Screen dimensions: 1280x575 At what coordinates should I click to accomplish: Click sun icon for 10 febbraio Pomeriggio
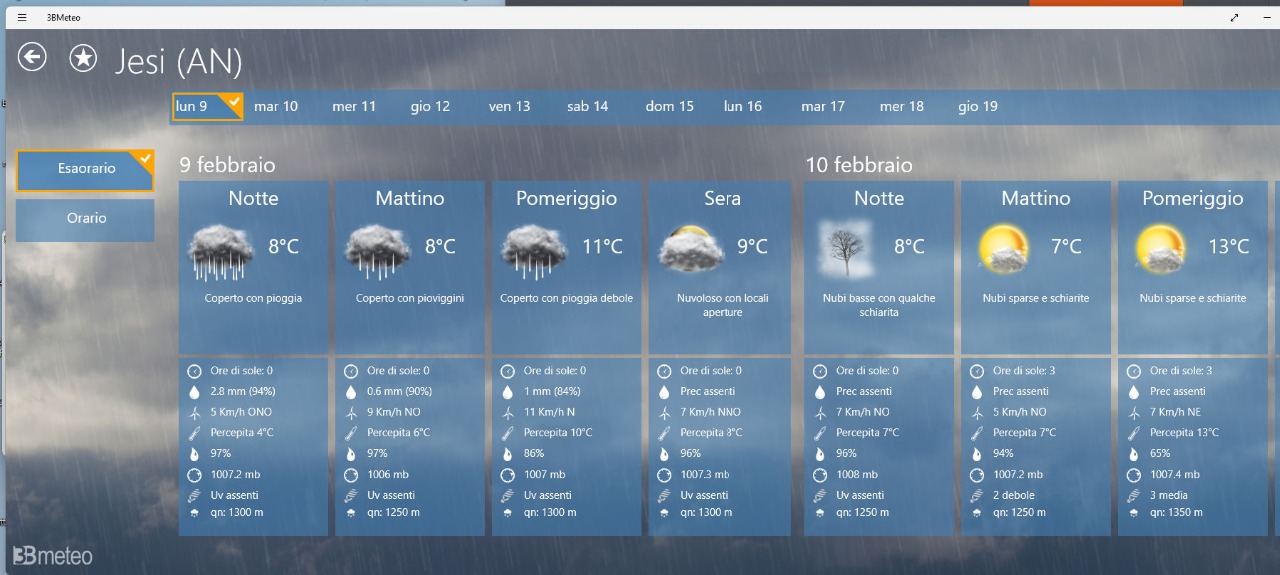coord(1160,249)
